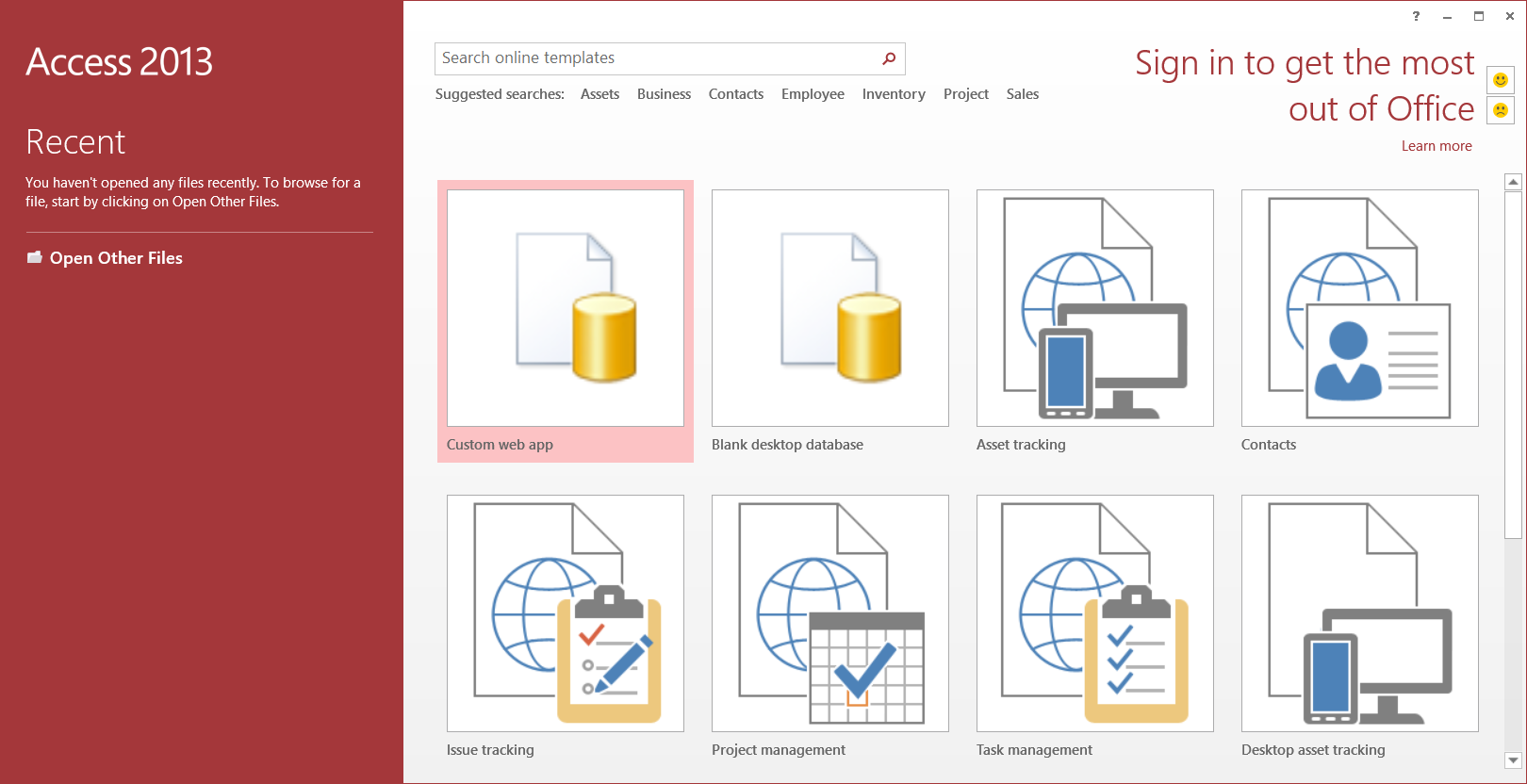1527x784 pixels.
Task: Send a smile with happy face icon
Action: point(1501,80)
